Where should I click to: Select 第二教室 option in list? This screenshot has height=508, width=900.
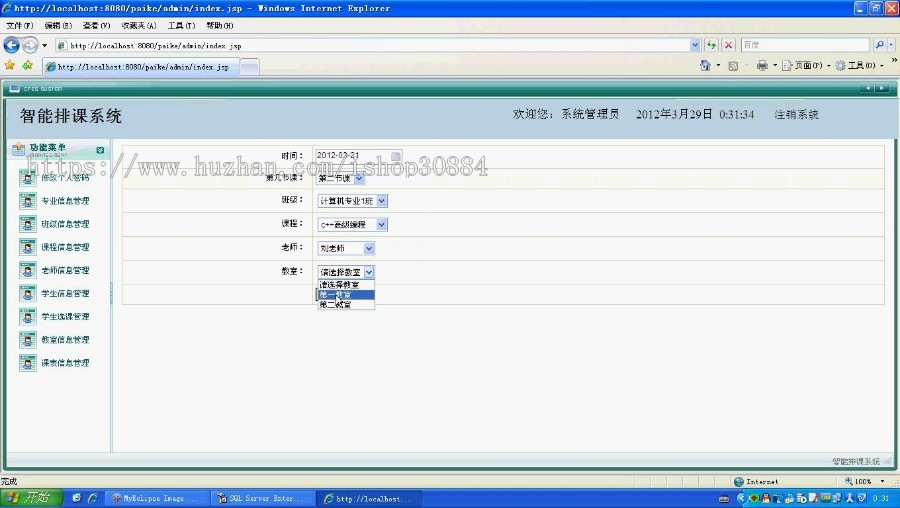tap(346, 305)
